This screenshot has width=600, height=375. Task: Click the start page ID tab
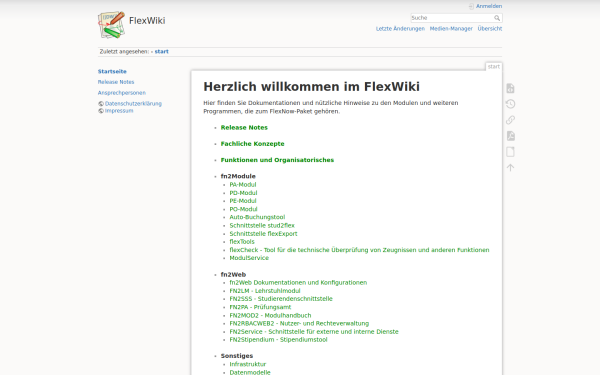(494, 67)
